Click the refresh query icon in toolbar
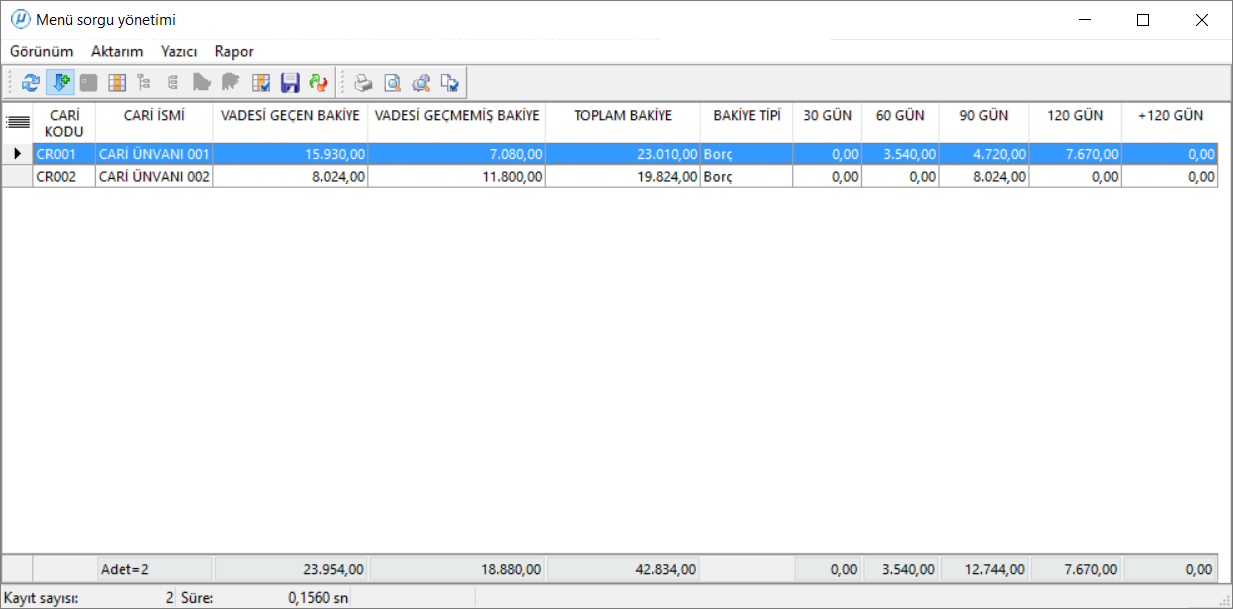Screen dimensions: 1233x609 pos(31,83)
